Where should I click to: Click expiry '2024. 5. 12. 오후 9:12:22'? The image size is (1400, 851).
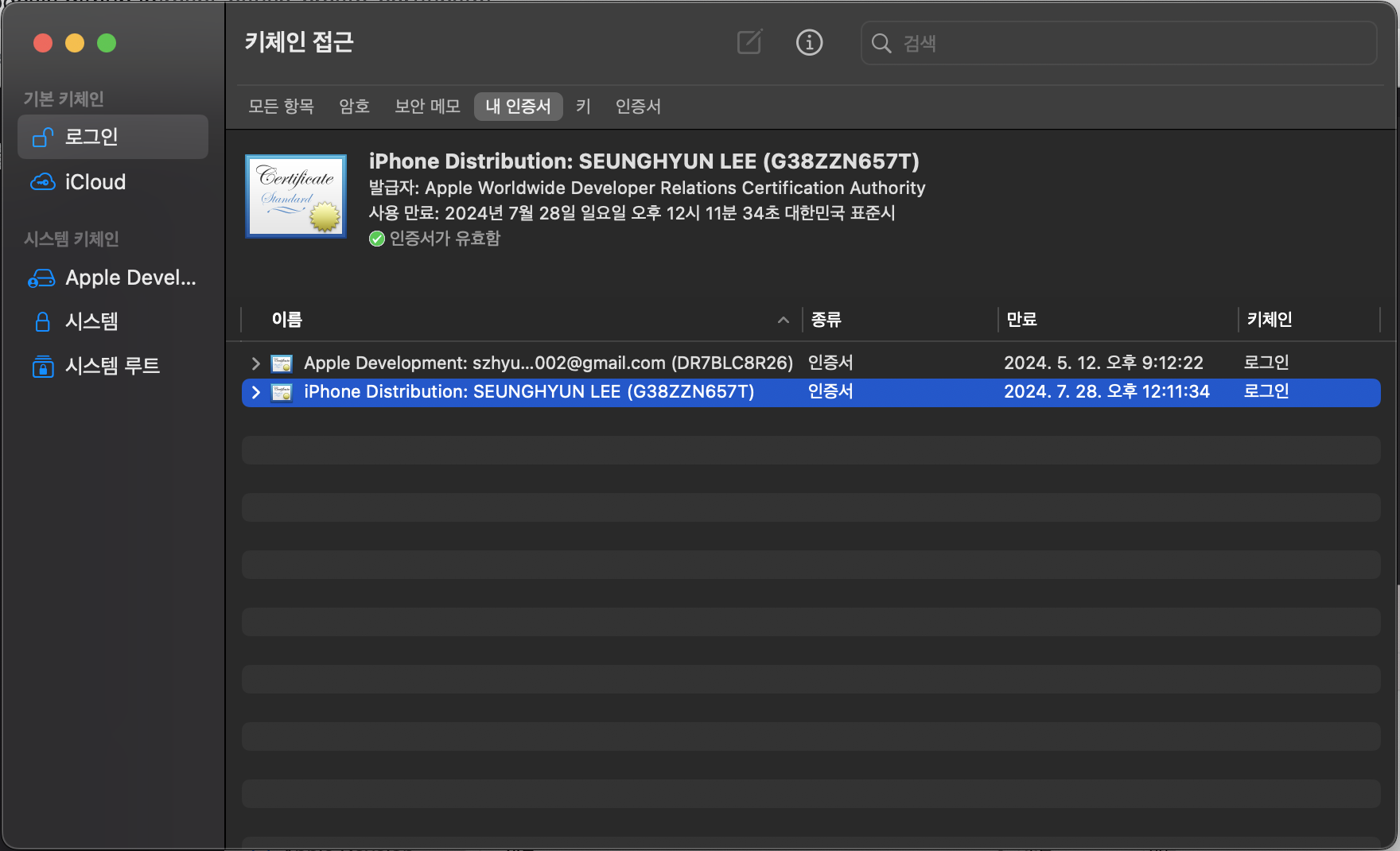tap(1103, 363)
